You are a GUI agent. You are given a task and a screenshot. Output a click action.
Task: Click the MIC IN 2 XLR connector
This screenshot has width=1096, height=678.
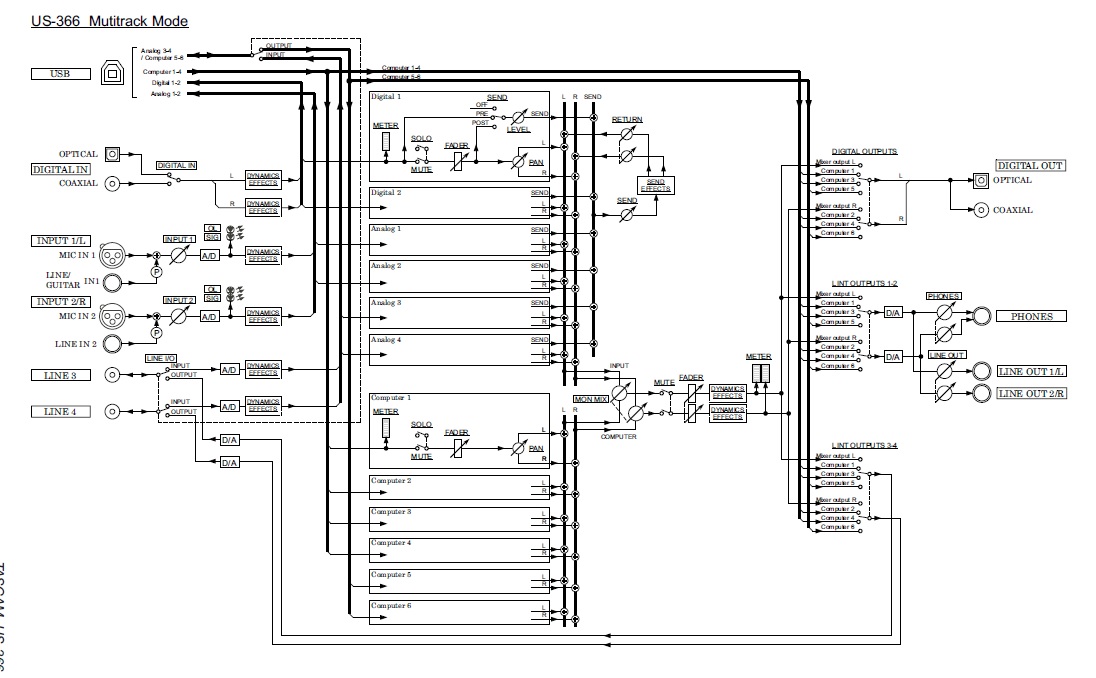click(x=112, y=317)
